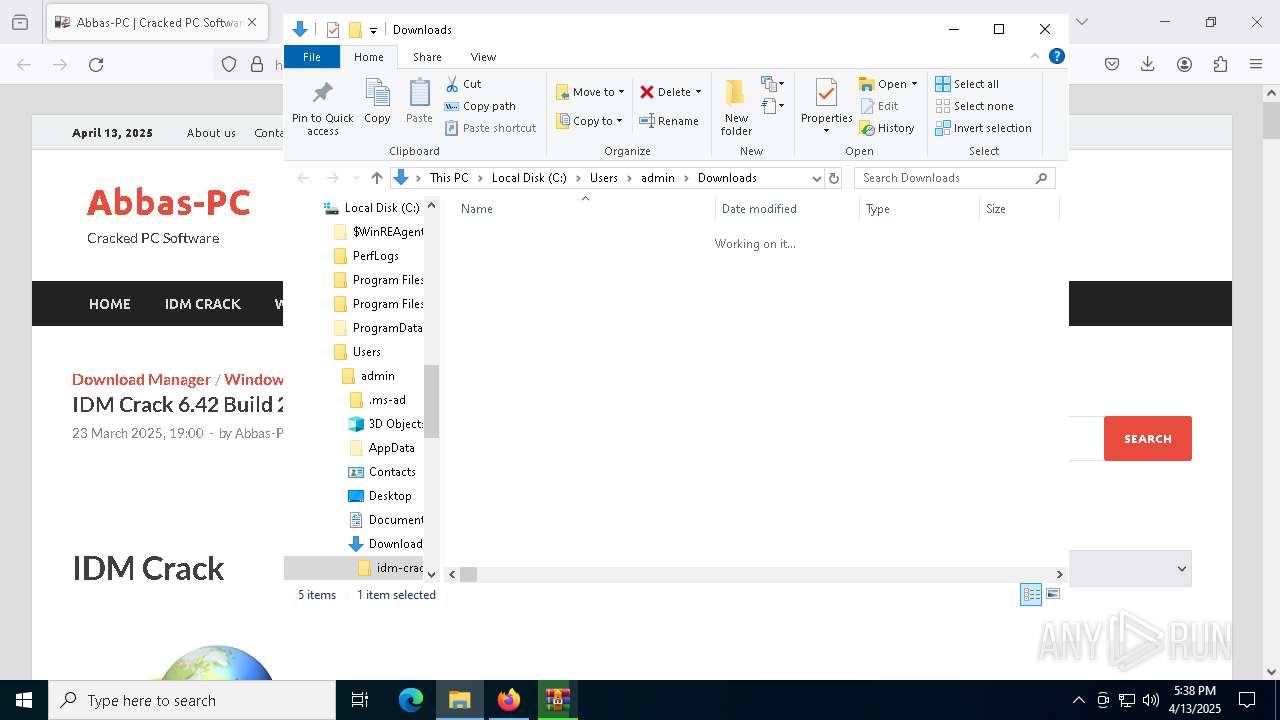The height and width of the screenshot is (720, 1280).
Task: Switch to the Home ribbon tab
Action: (x=368, y=57)
